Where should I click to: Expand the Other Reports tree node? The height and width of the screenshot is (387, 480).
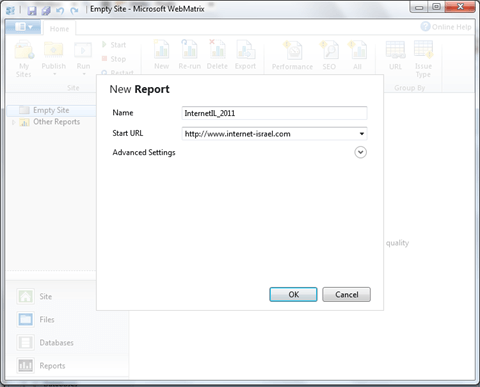click(x=14, y=122)
